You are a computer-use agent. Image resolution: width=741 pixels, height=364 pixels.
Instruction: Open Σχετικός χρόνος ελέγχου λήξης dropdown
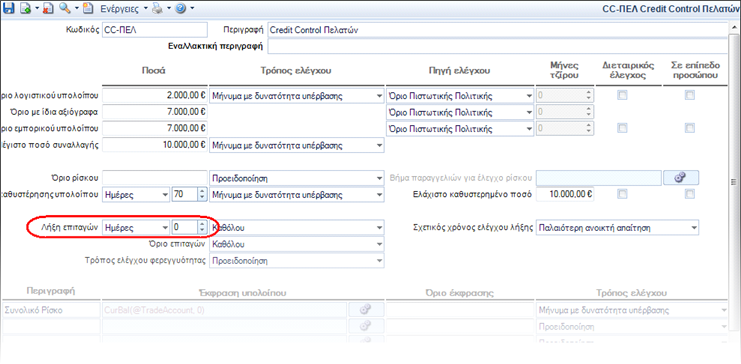click(x=617, y=228)
